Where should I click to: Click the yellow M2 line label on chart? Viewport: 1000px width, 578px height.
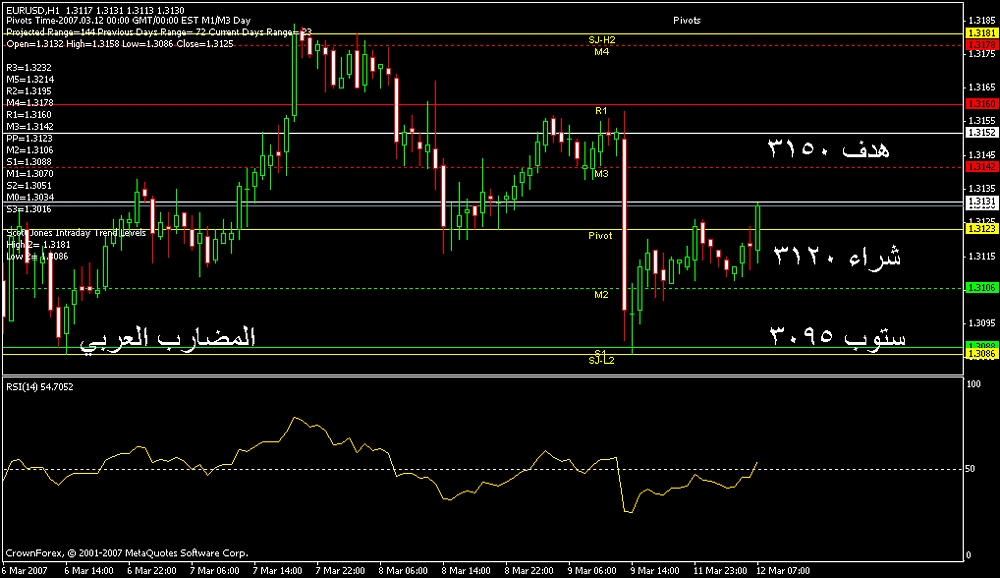coord(601,295)
